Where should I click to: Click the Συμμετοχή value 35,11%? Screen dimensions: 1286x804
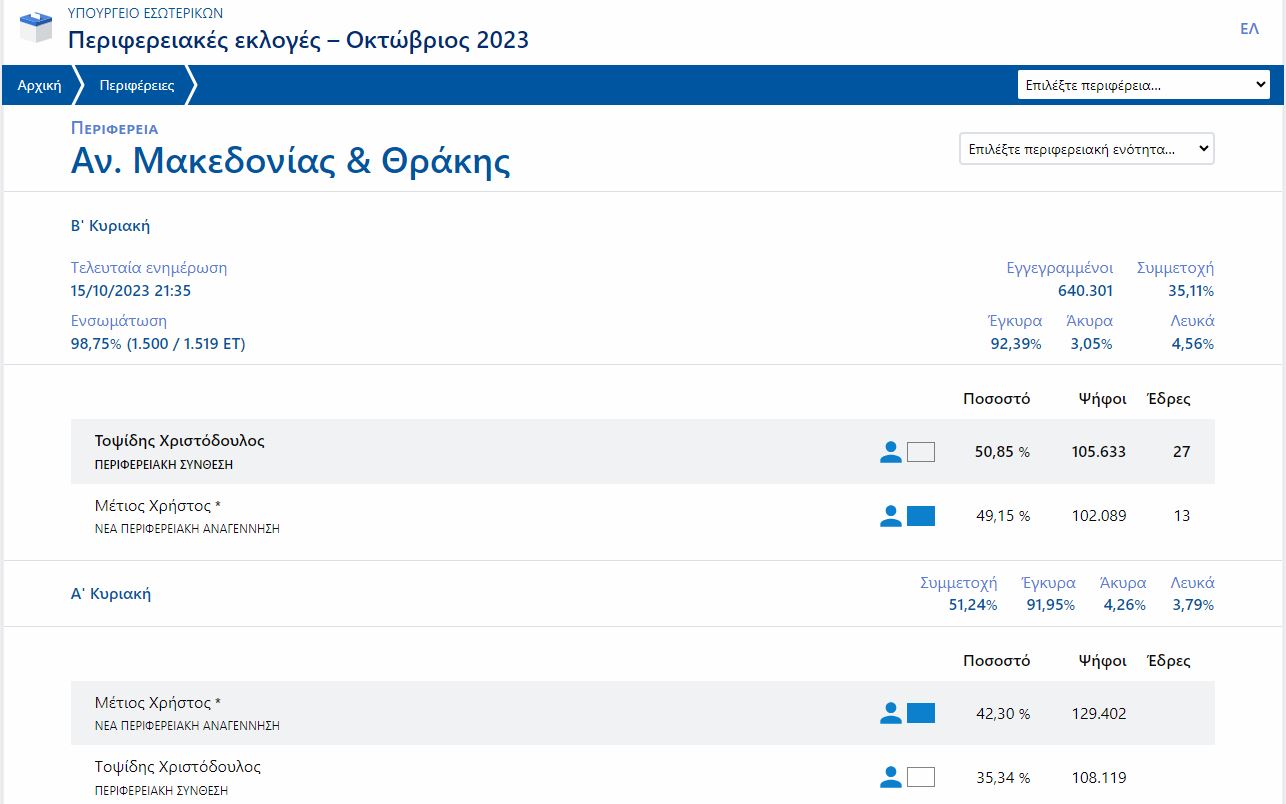[x=1191, y=291]
